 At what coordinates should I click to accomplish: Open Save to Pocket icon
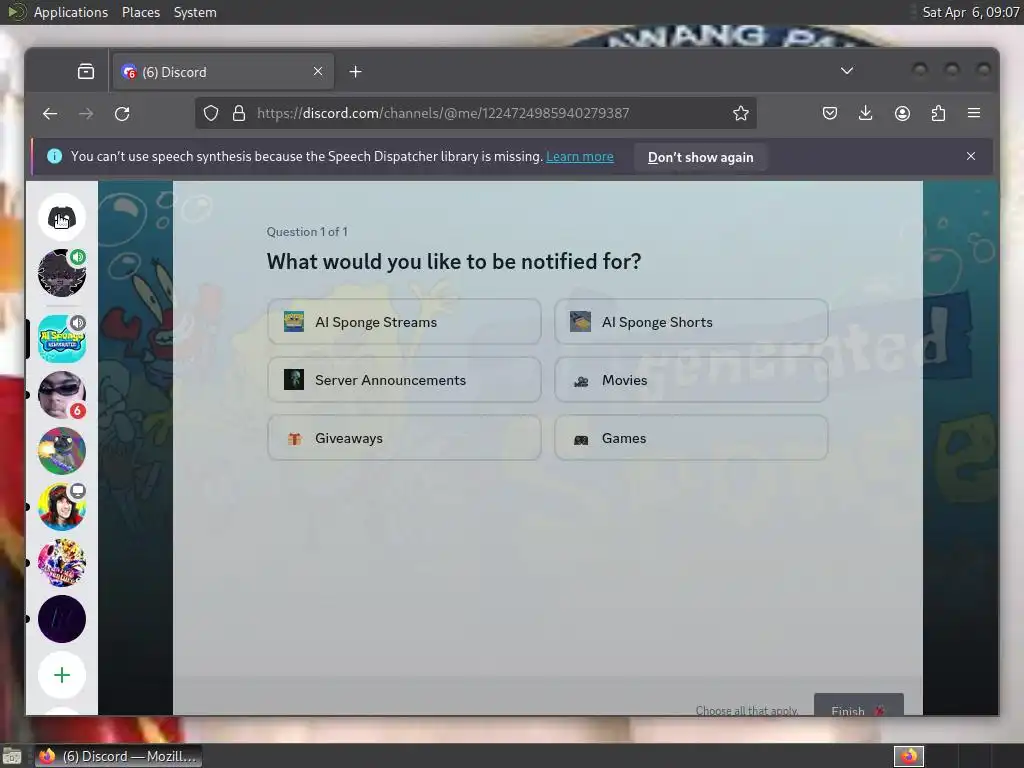click(829, 114)
